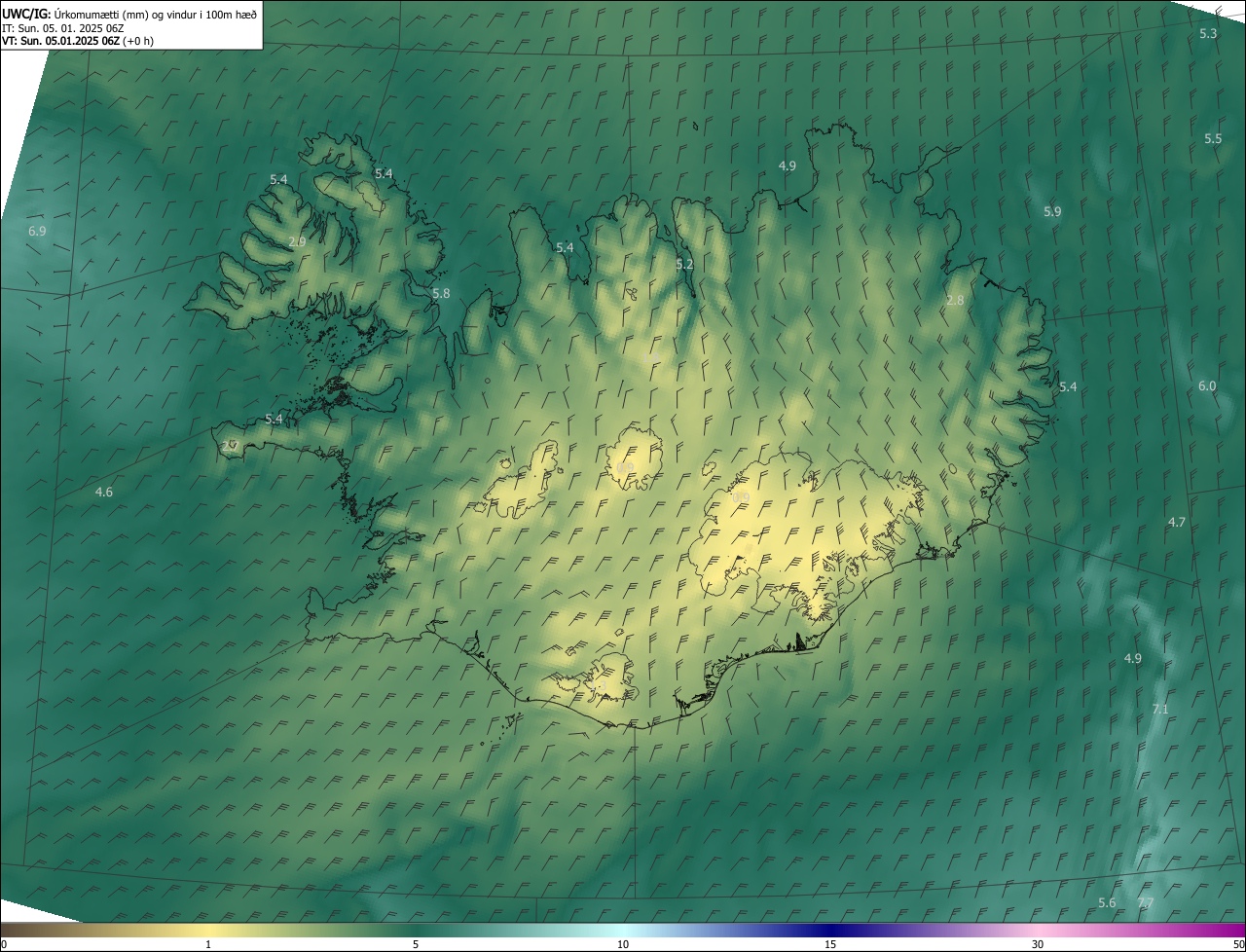Select the 2.9 value in the Westfjords
Image resolution: width=1246 pixels, height=952 pixels.
coord(297,241)
